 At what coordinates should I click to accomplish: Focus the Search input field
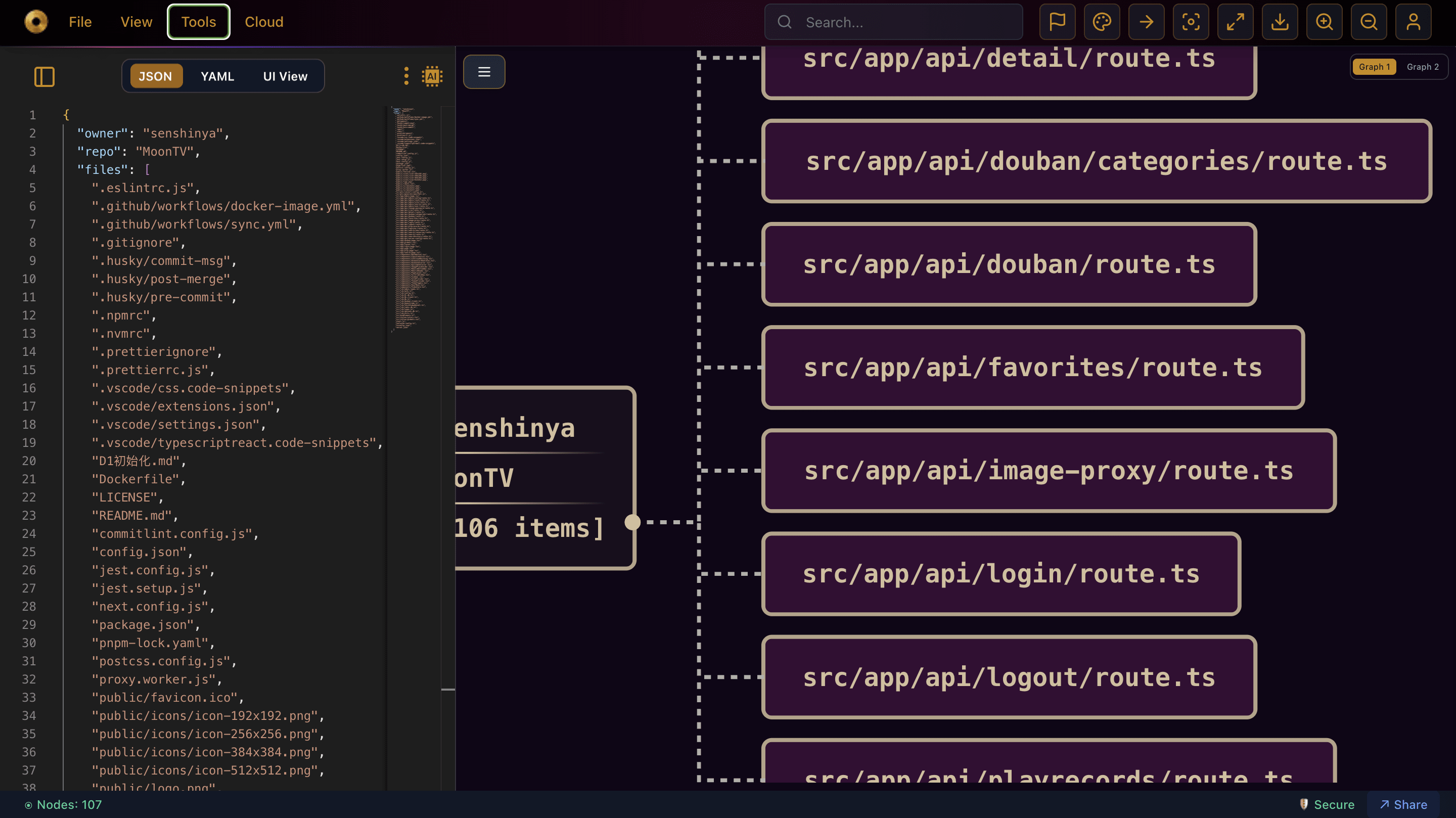point(894,22)
